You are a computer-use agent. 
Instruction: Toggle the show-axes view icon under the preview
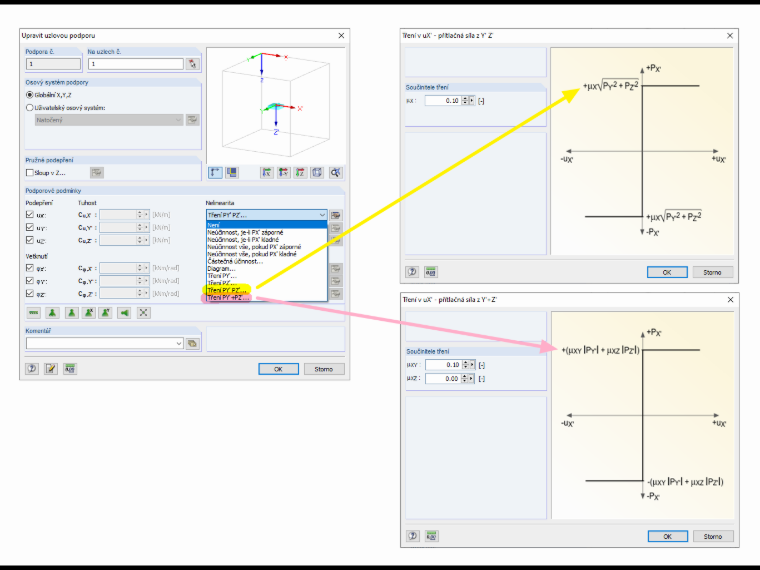[x=215, y=173]
